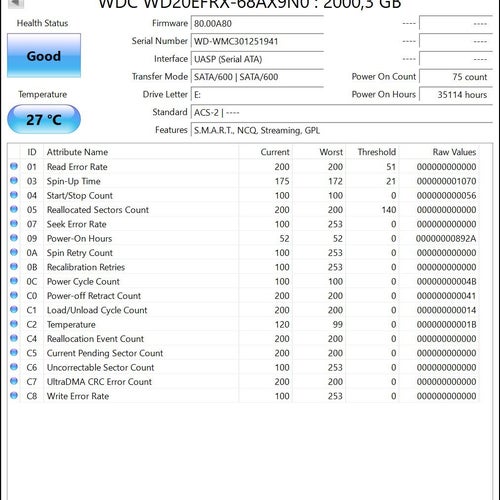
Task: Click the status circle for Reallocated Sectors Count
Action: point(14,209)
